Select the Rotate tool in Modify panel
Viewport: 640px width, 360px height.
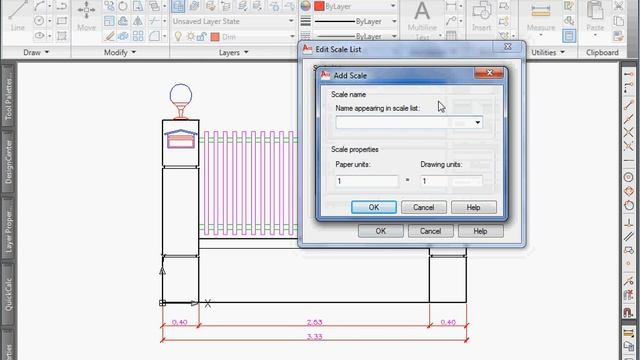click(123, 6)
